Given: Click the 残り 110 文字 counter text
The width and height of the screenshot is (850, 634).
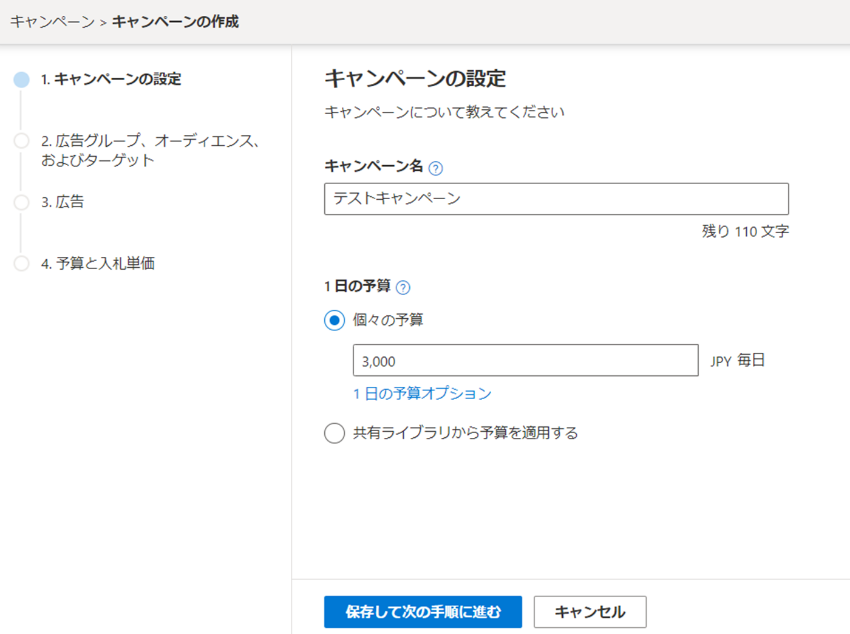Looking at the screenshot, I should pos(745,231).
